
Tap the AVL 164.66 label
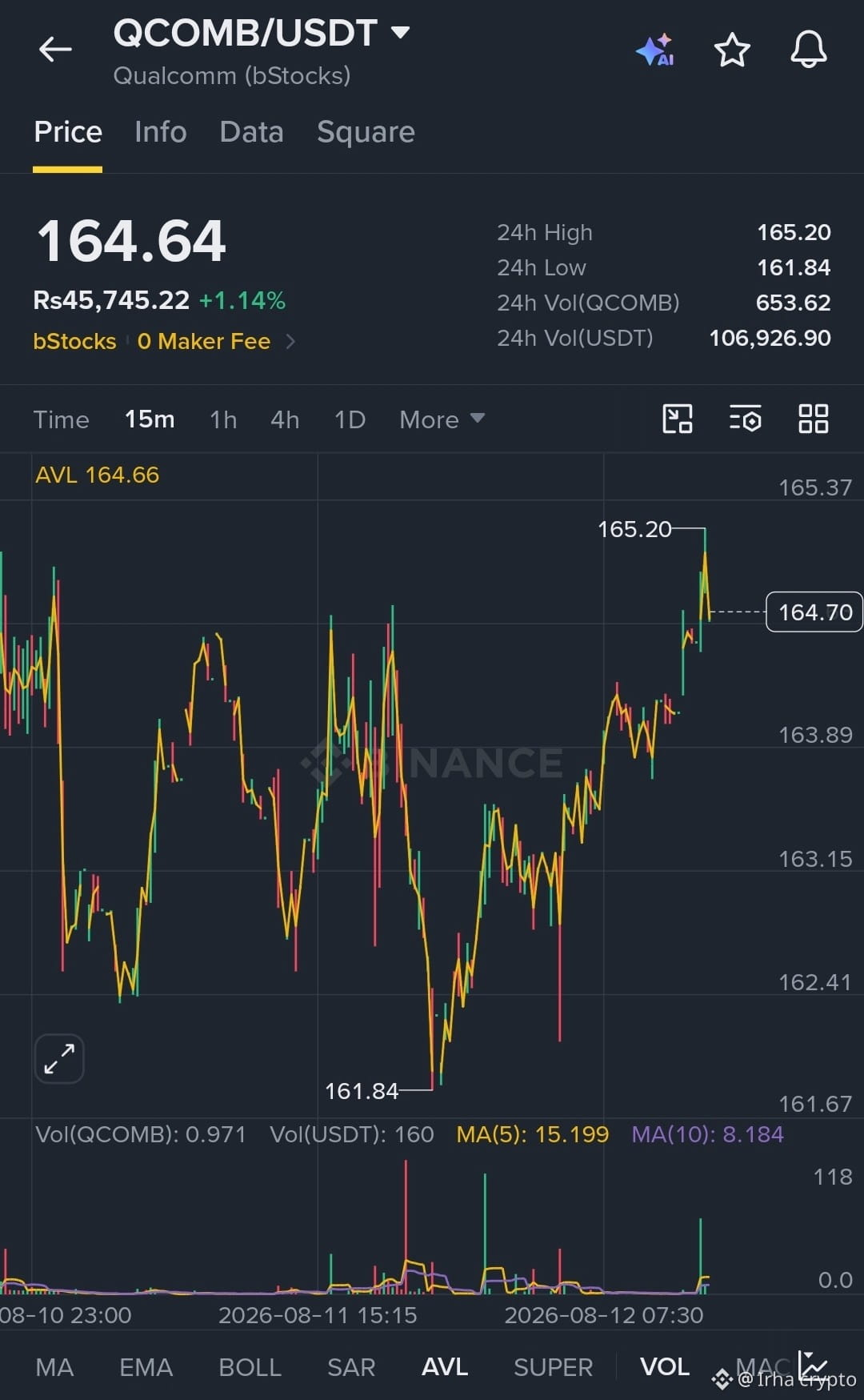tap(97, 475)
